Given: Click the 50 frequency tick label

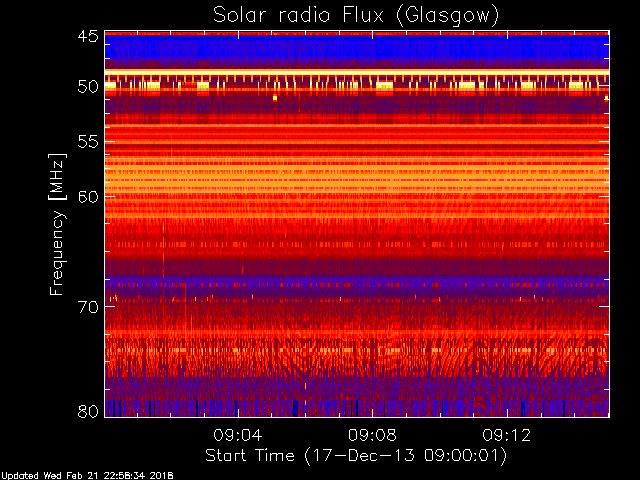Looking at the screenshot, I should click(88, 87).
